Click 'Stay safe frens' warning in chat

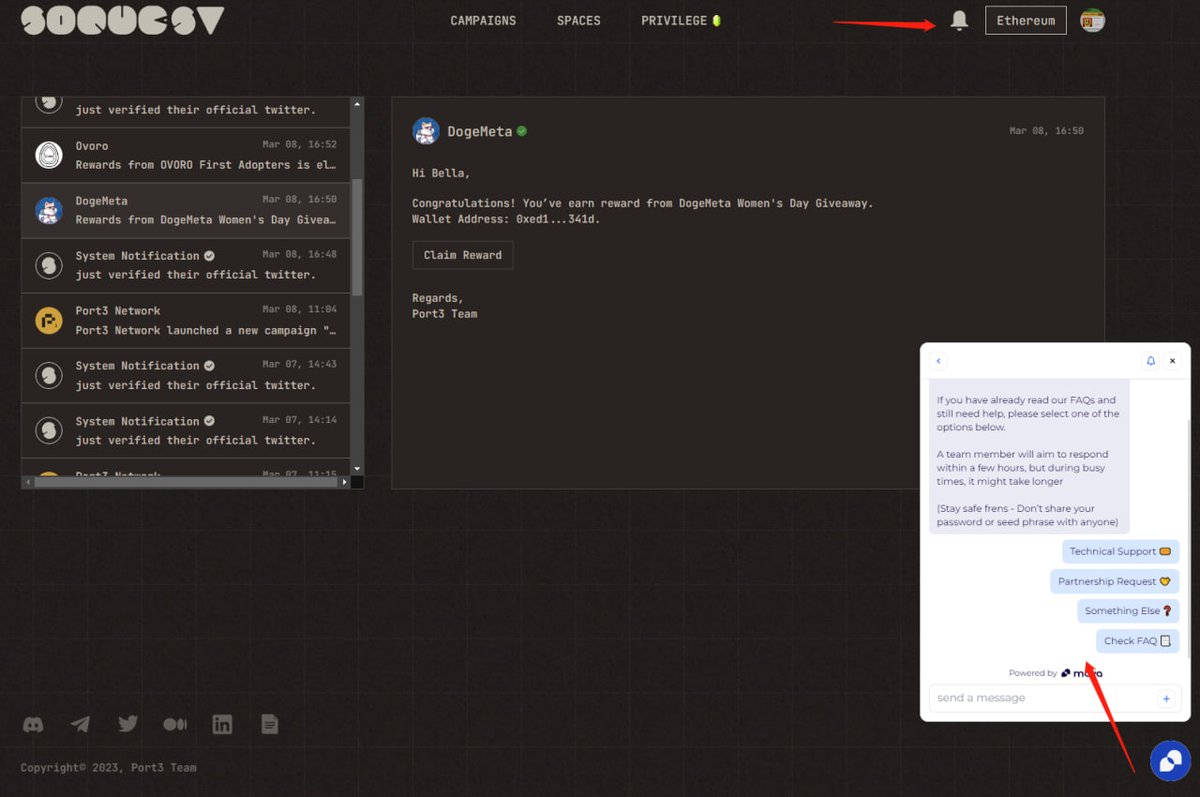1029,515
